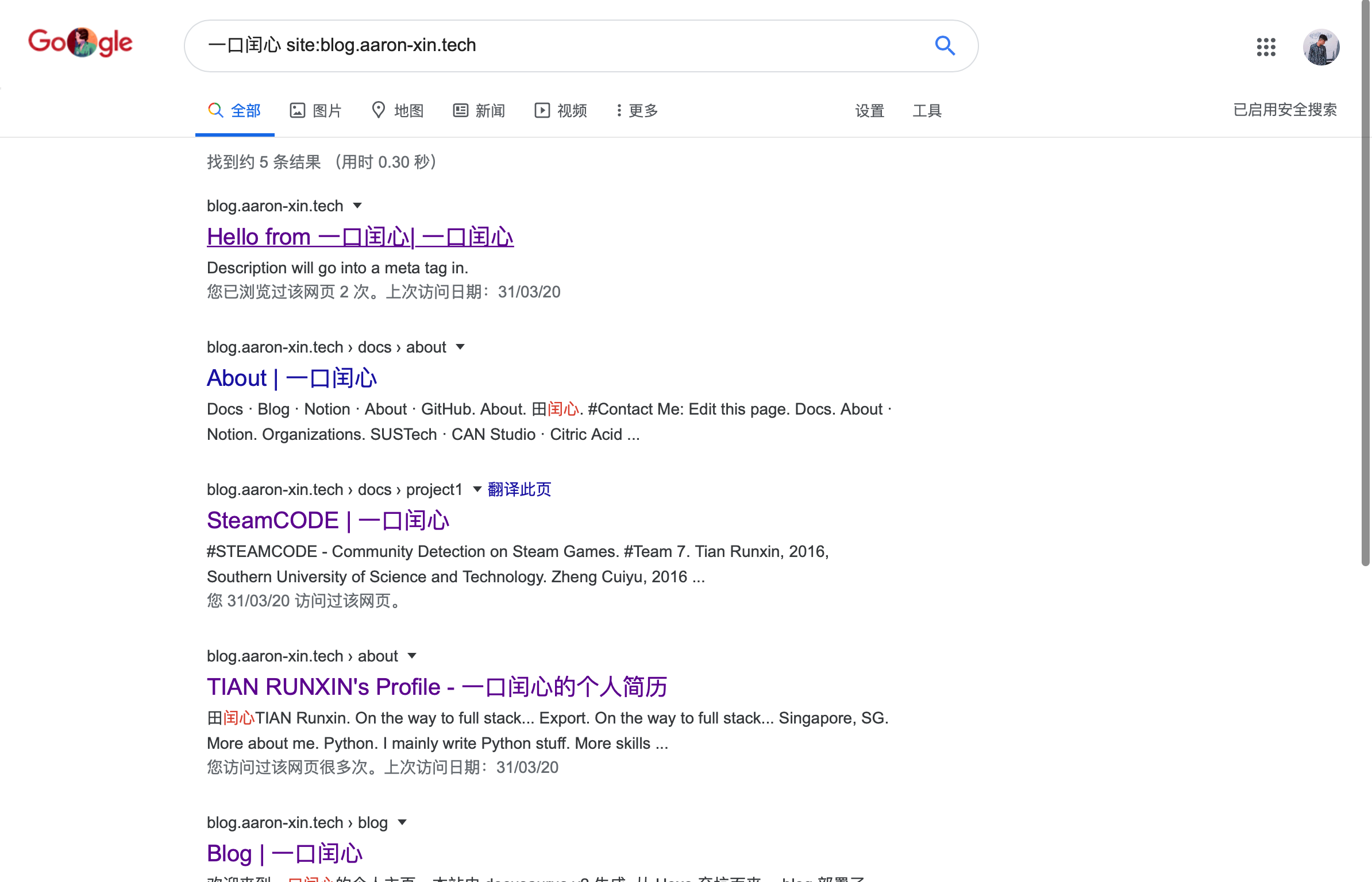This screenshot has width=1372, height=882.
Task: Open the Google apps grid
Action: coord(1266,47)
